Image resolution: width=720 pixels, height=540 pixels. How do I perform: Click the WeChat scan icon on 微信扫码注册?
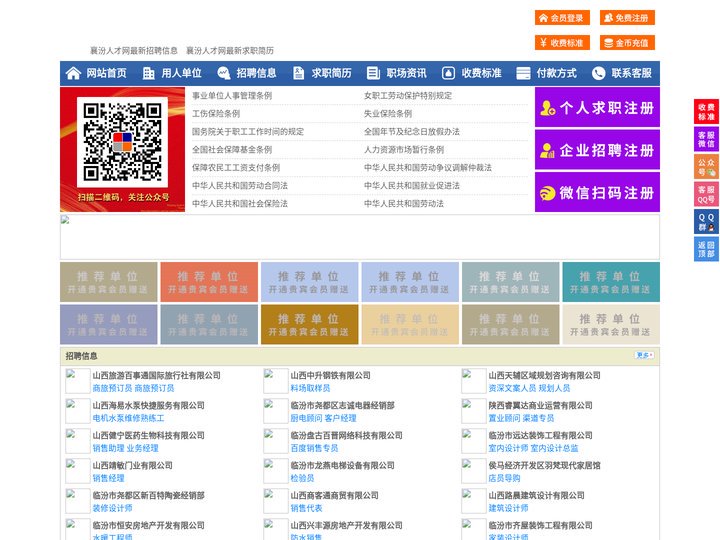[547, 193]
